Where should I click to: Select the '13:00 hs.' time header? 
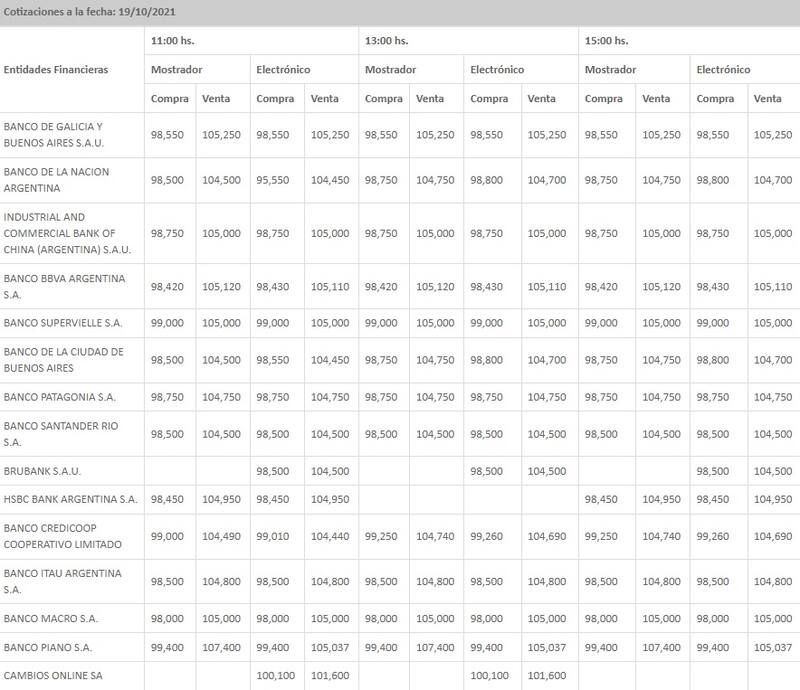387,41
